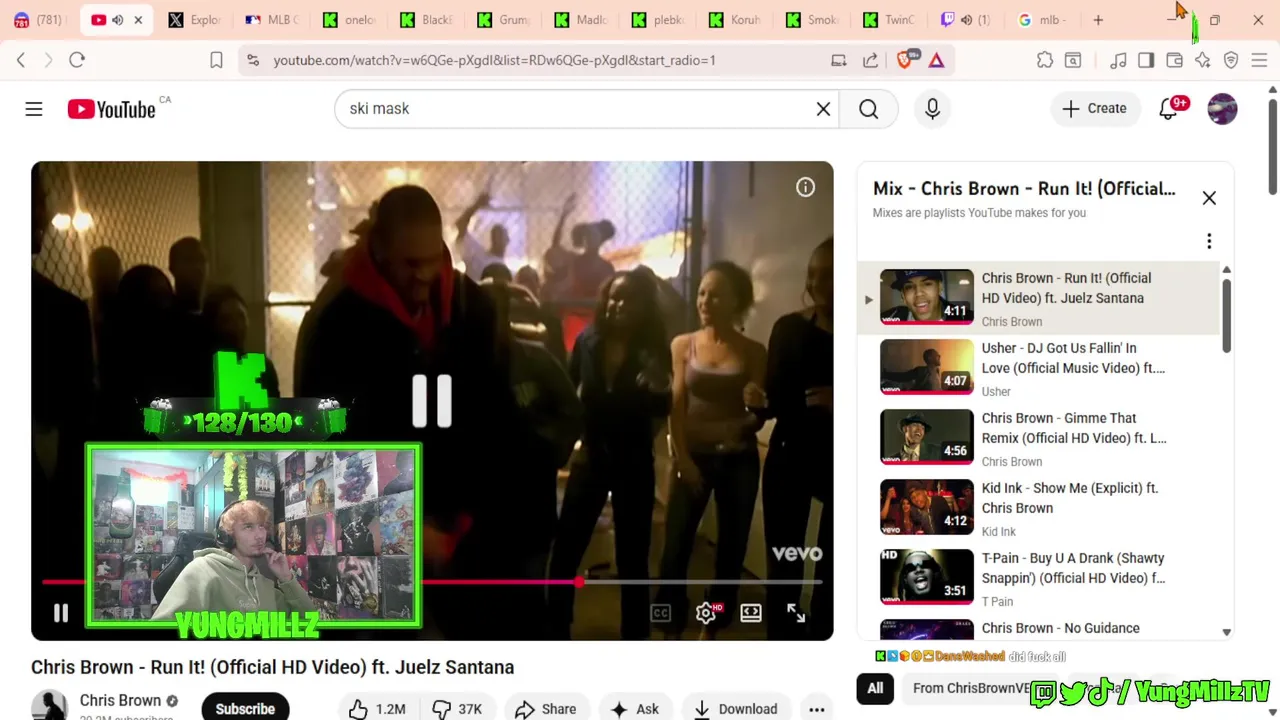Screen dimensions: 1280x720
Task: Click the video info card icon
Action: (805, 187)
